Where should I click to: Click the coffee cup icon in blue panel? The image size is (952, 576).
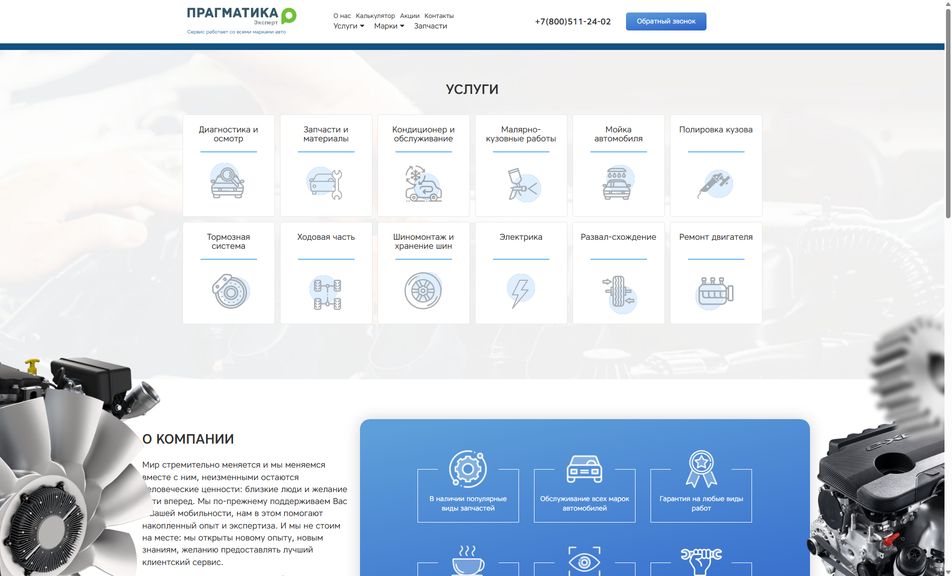click(x=468, y=560)
